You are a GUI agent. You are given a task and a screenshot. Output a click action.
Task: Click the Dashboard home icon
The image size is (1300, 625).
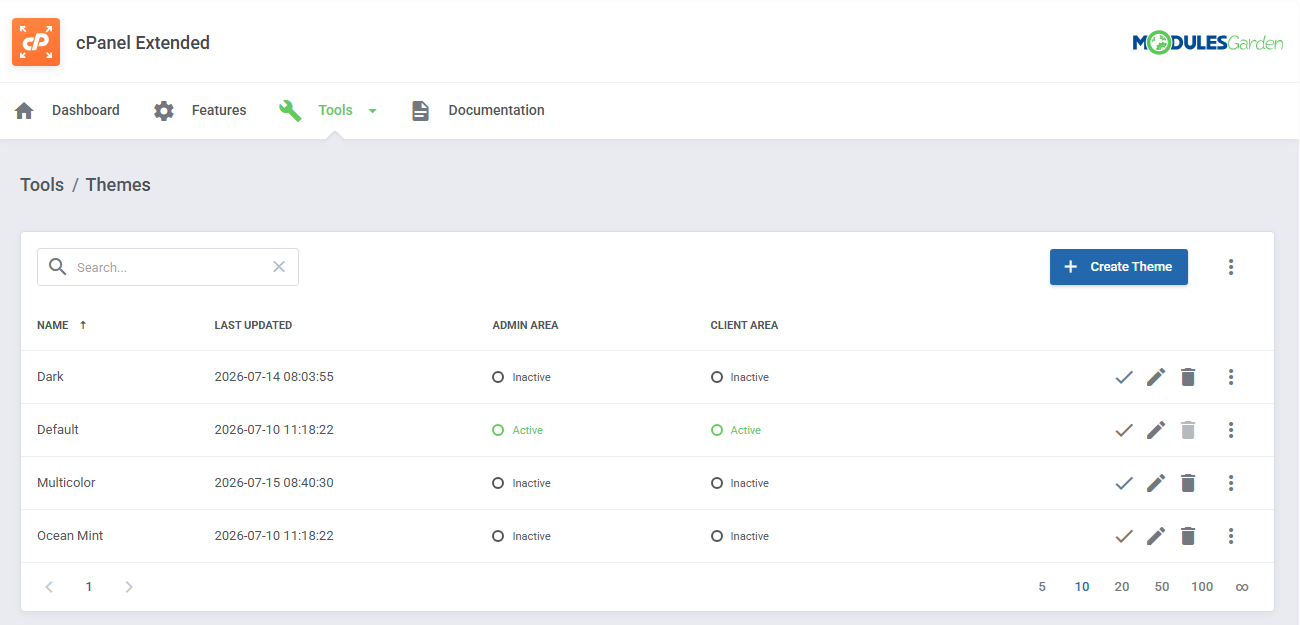tap(24, 111)
